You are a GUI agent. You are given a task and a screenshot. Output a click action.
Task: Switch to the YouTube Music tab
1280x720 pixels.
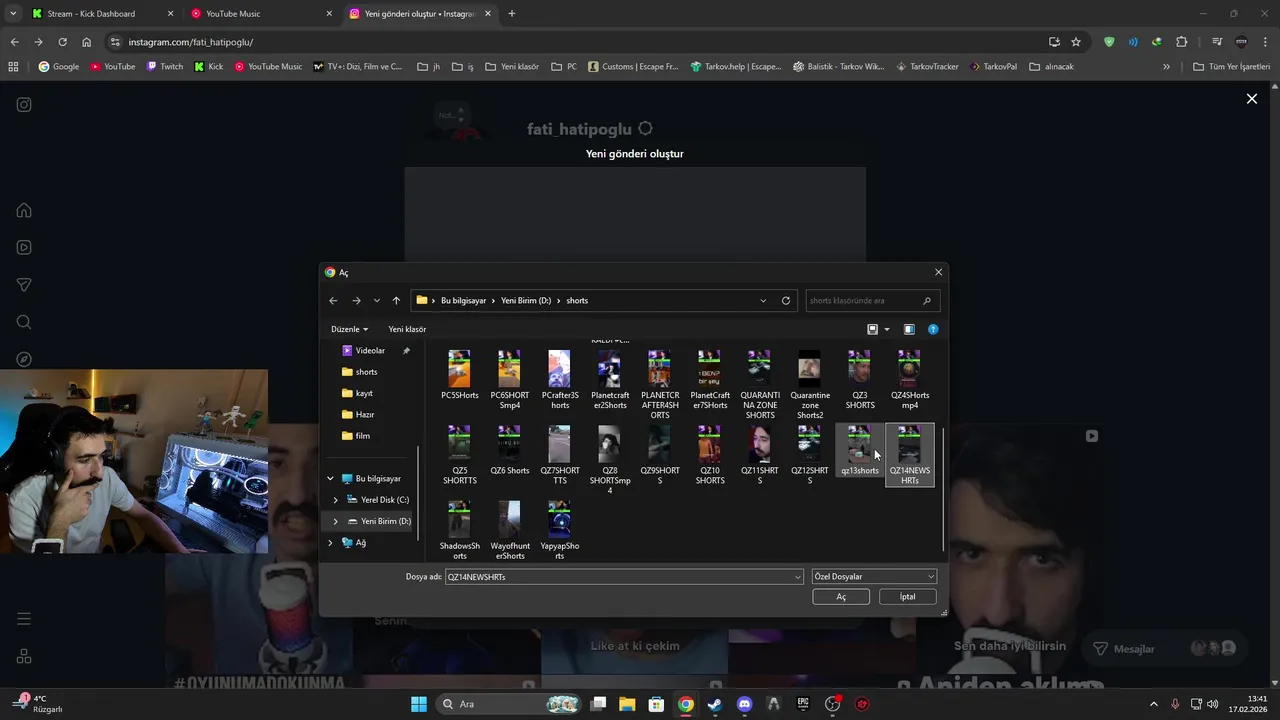point(260,14)
